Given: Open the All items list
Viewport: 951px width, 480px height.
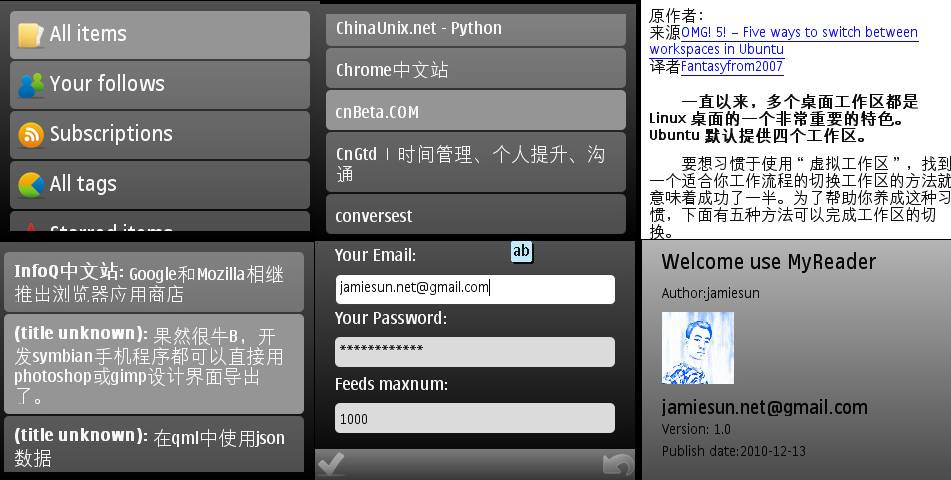Looking at the screenshot, I should coord(160,35).
